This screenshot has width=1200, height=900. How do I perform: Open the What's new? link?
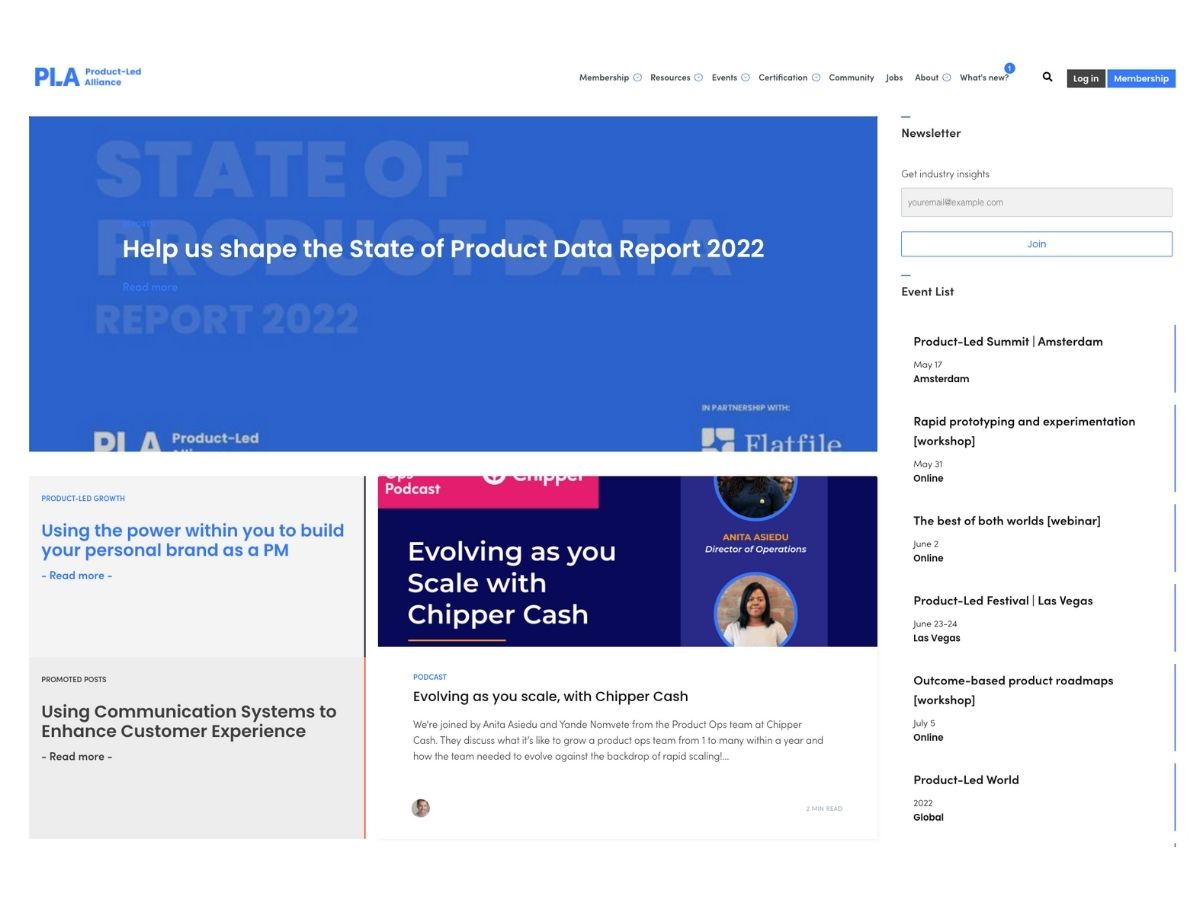pos(984,78)
